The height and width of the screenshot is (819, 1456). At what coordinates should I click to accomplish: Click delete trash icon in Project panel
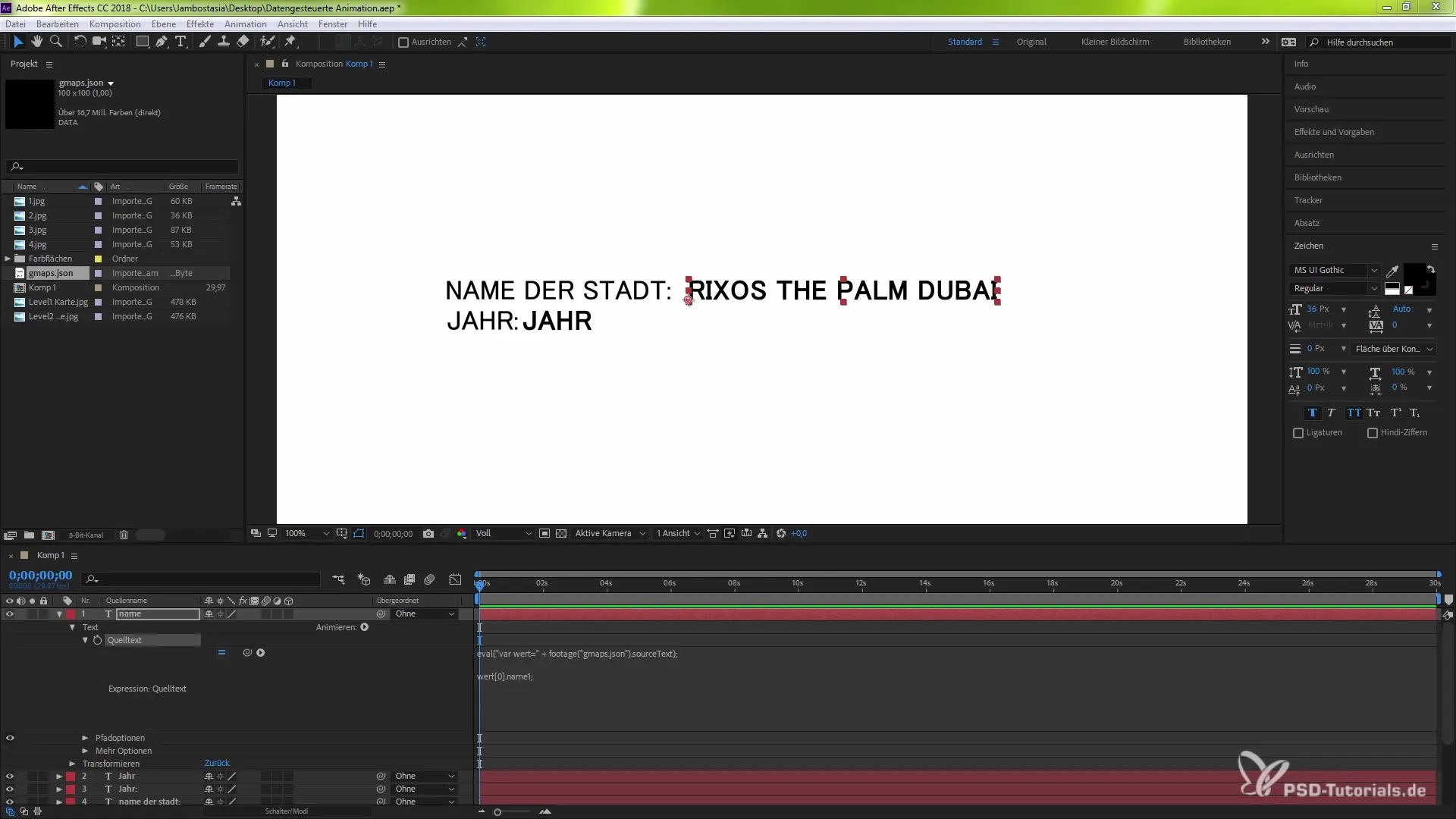click(x=124, y=535)
